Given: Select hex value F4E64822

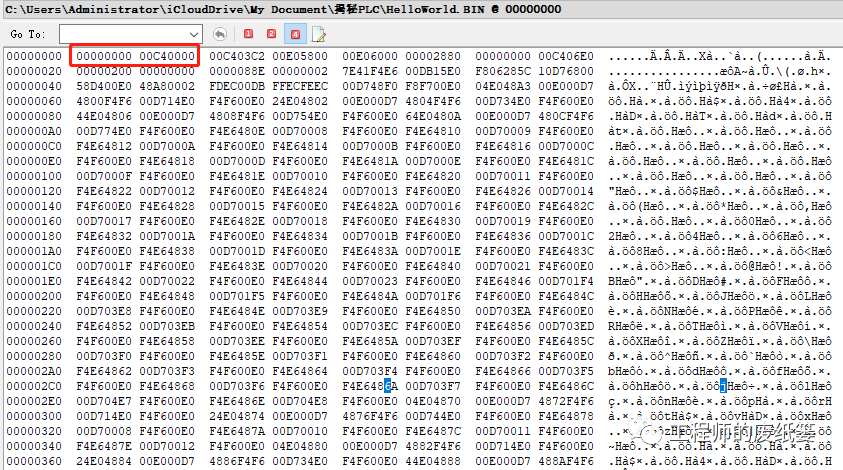Looking at the screenshot, I should (x=104, y=191).
